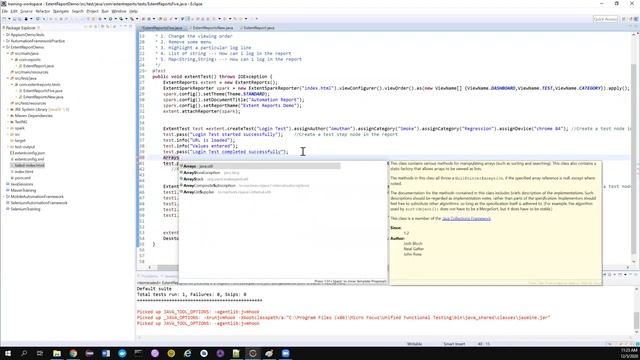Select ExtentReport.java in Package Explorer
Screen dimensions: 640x360
point(38,66)
